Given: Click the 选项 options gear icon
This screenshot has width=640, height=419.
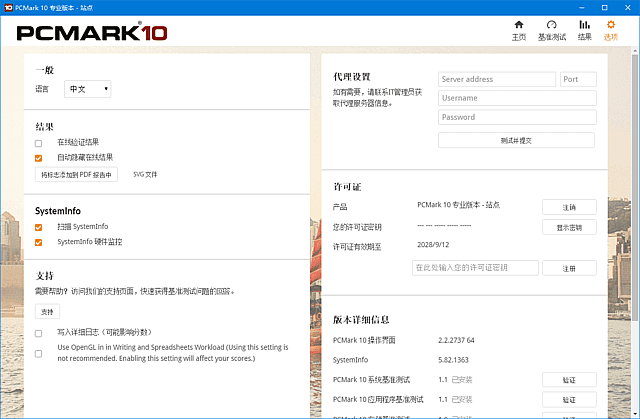Looking at the screenshot, I should click(x=611, y=25).
